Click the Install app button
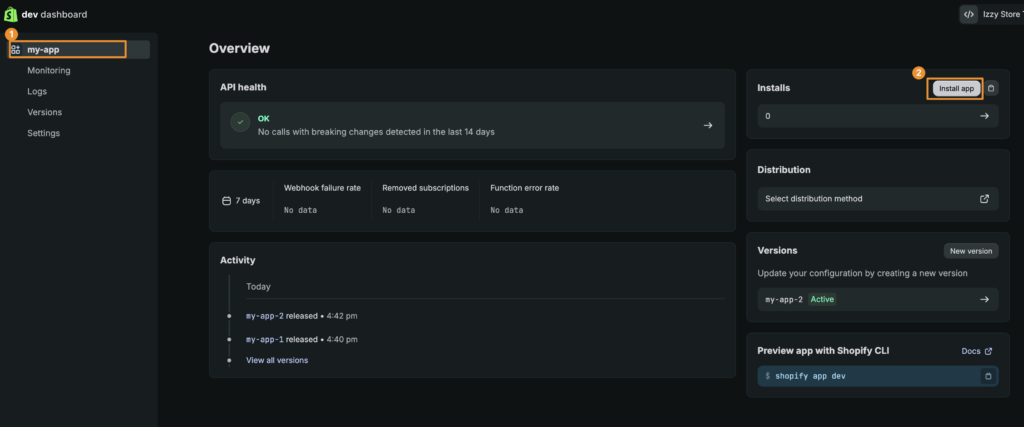The height and width of the screenshot is (427, 1024). point(956,88)
